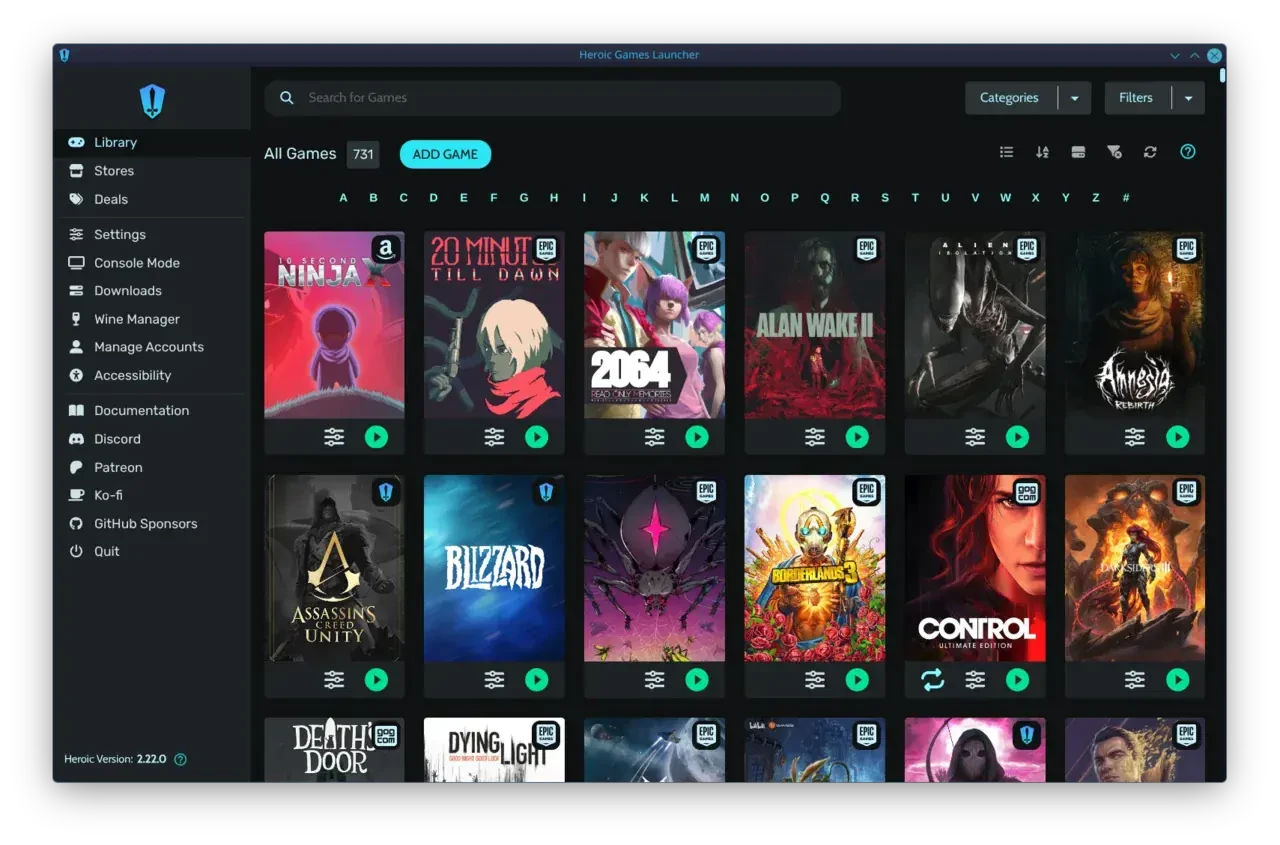Jump to games starting with letter M
Screen dimensions: 1280x845
[x=704, y=198]
